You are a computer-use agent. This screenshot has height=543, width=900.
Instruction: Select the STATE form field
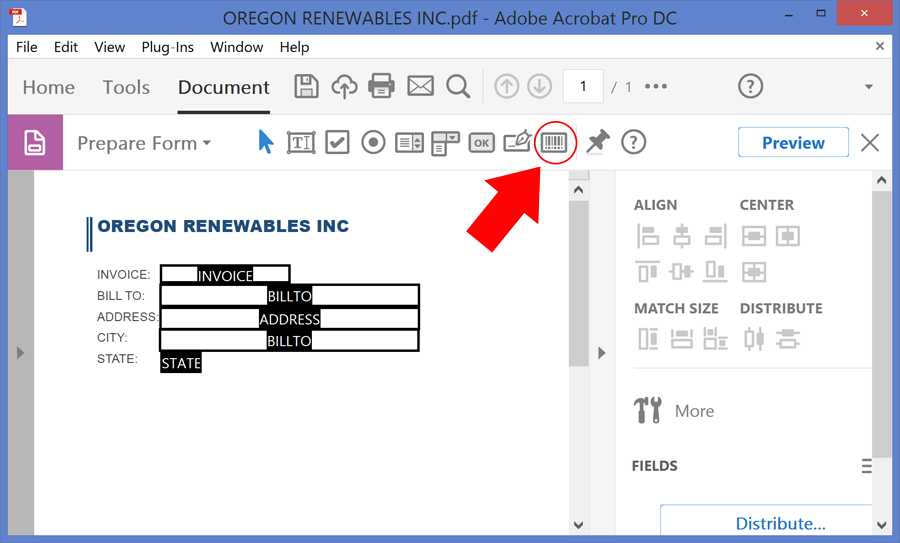(181, 362)
